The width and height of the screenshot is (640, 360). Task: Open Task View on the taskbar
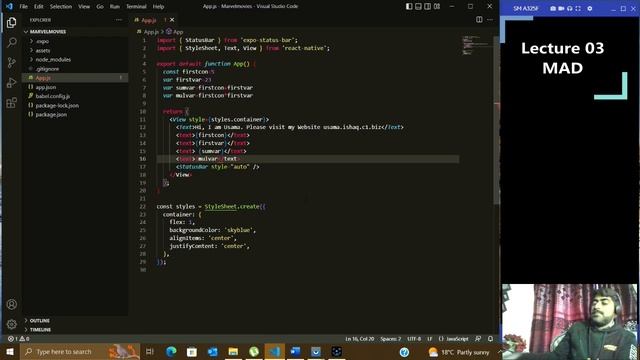pos(150,351)
